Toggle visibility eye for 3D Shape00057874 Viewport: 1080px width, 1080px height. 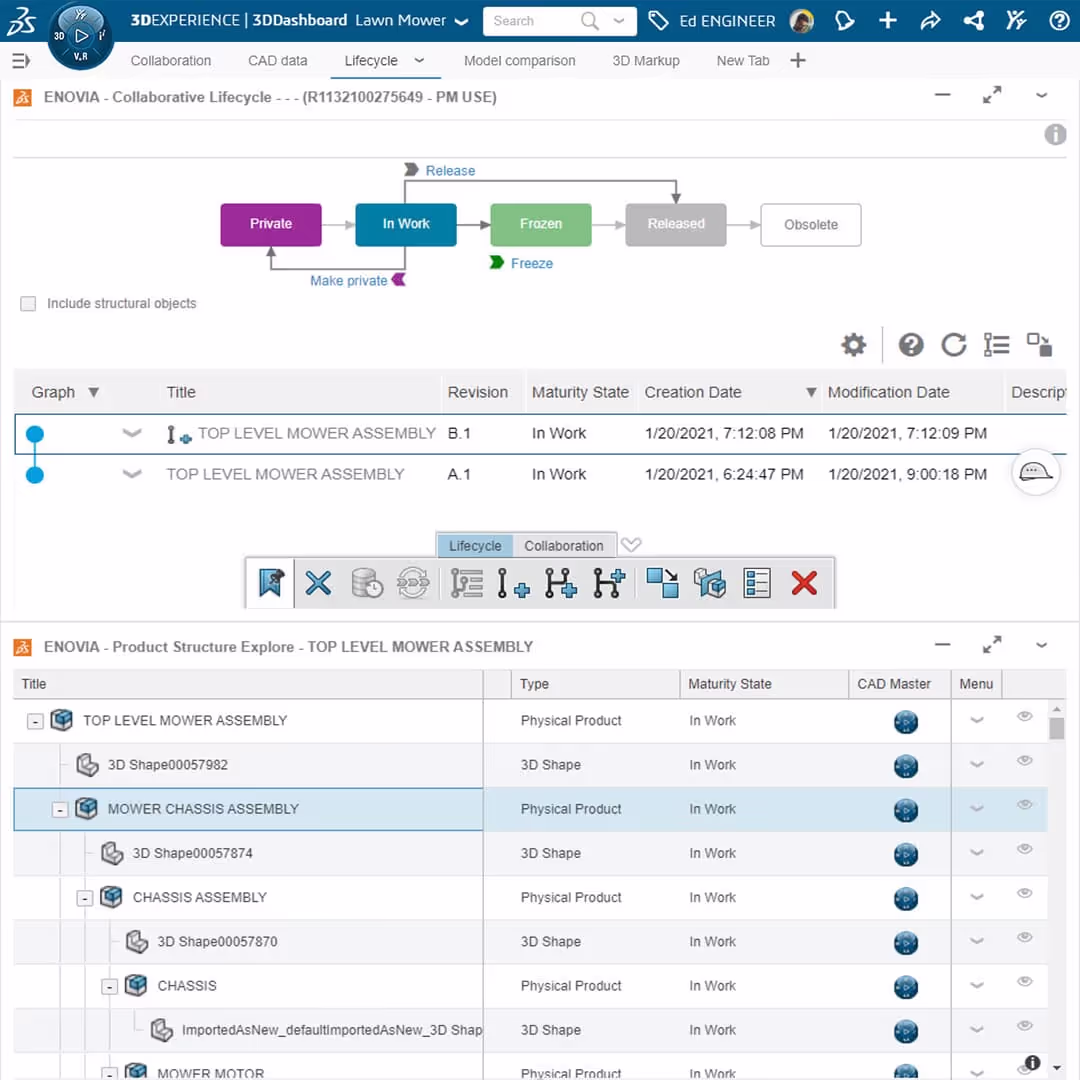click(1024, 849)
